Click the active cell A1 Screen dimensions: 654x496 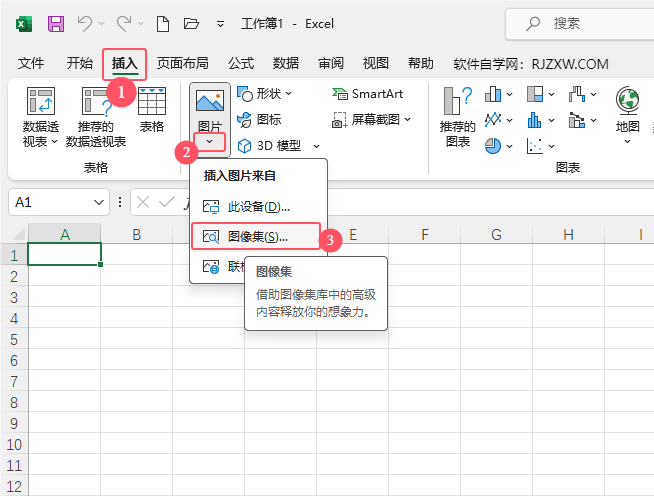[x=65, y=254]
